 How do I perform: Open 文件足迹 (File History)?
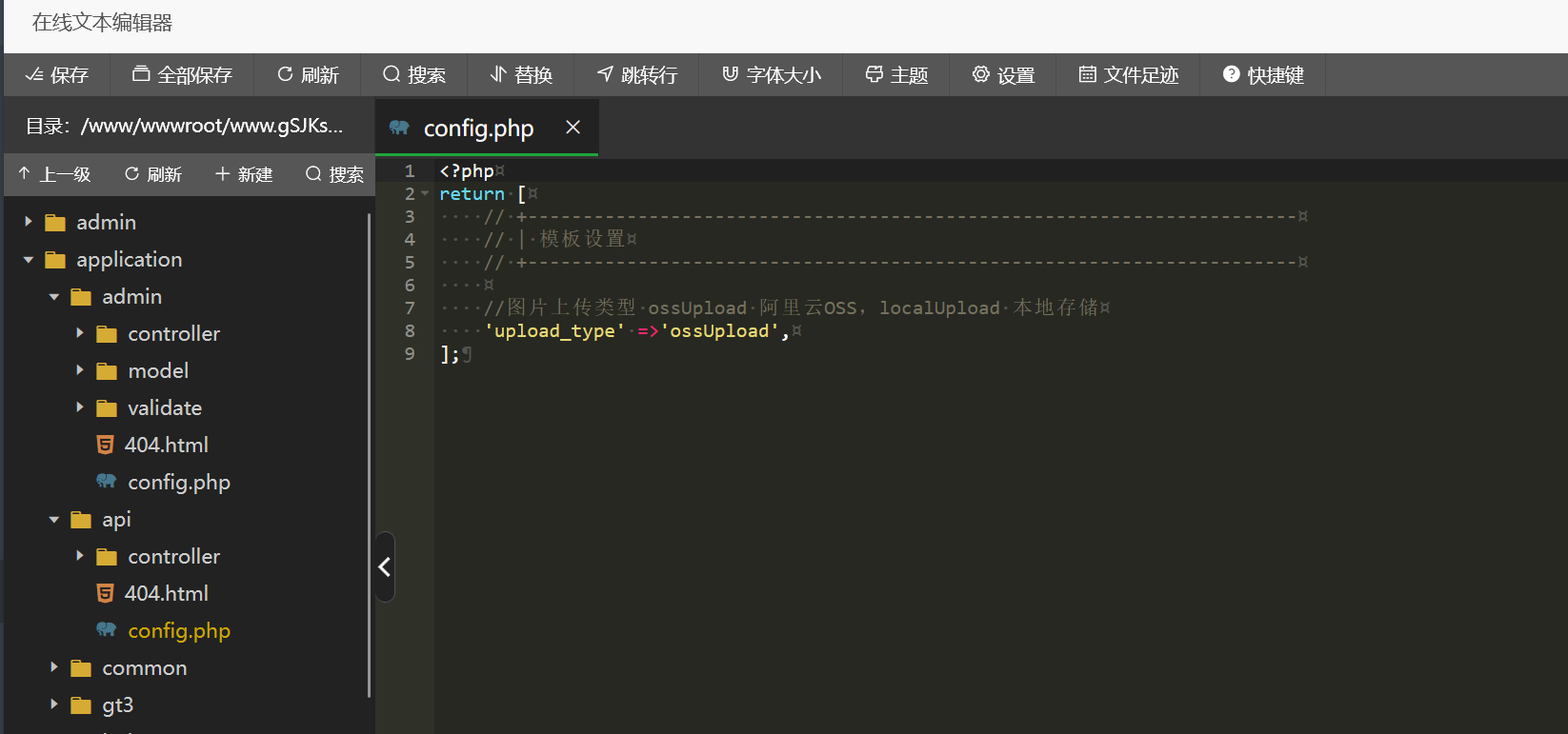1129,75
